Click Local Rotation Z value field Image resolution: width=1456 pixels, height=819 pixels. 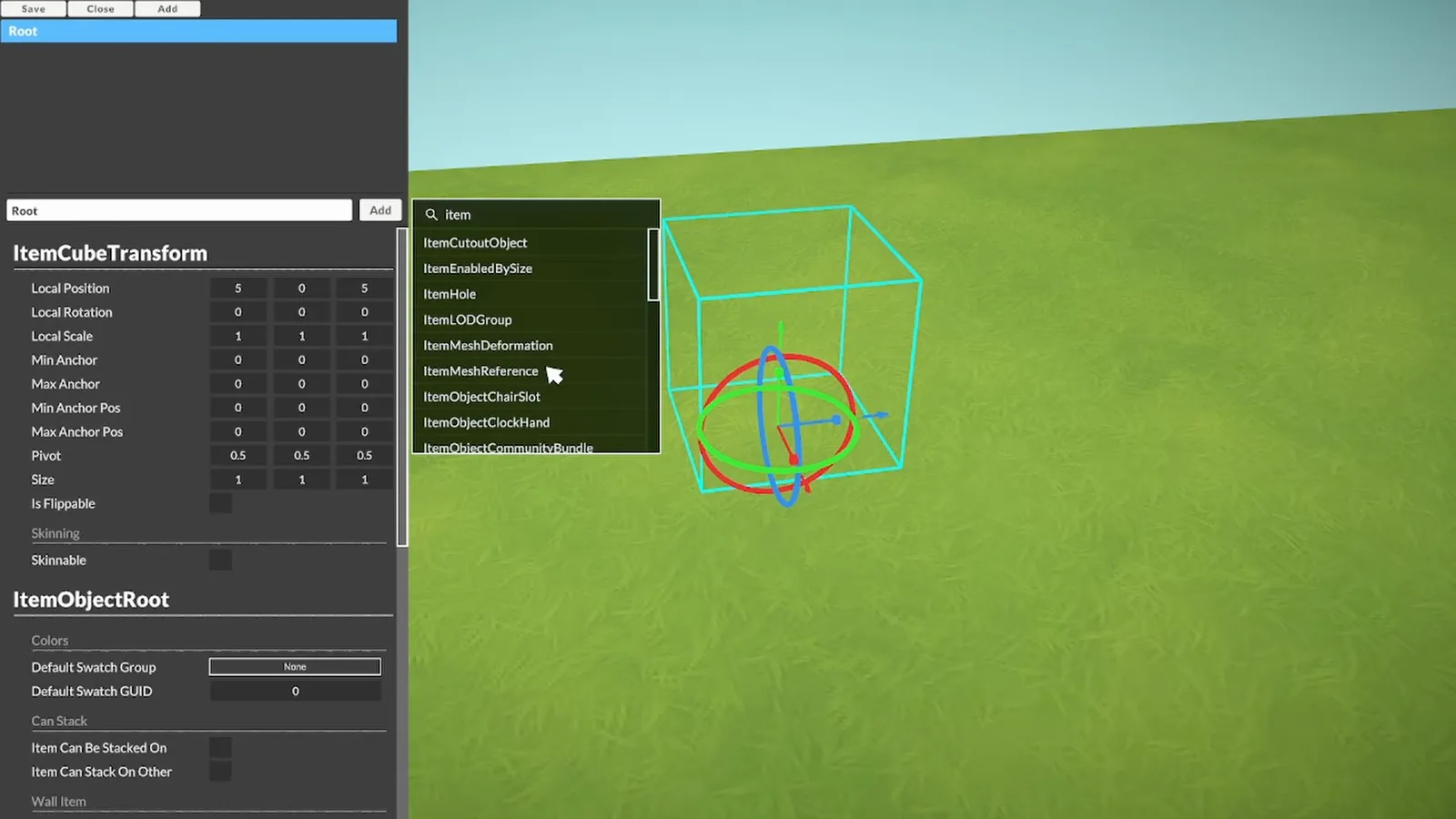[x=364, y=312]
